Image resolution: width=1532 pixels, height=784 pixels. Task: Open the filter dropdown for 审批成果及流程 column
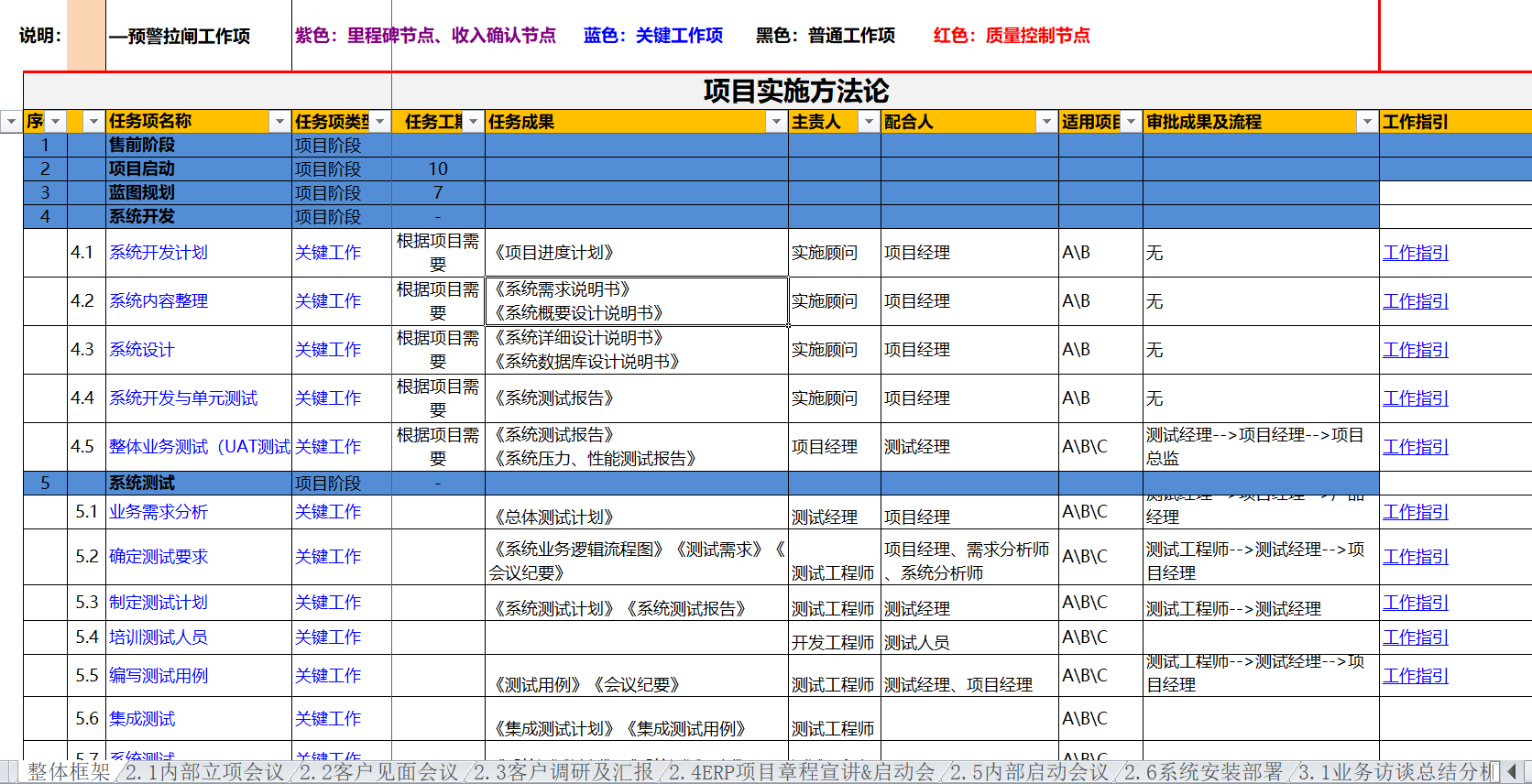tap(1367, 122)
